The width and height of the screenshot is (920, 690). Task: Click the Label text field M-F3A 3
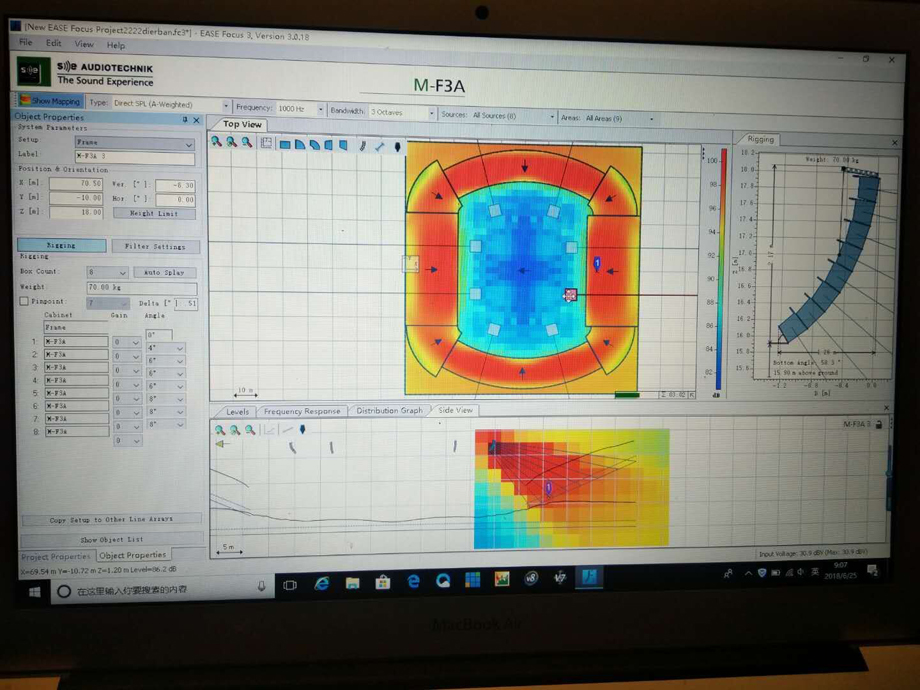(x=134, y=156)
